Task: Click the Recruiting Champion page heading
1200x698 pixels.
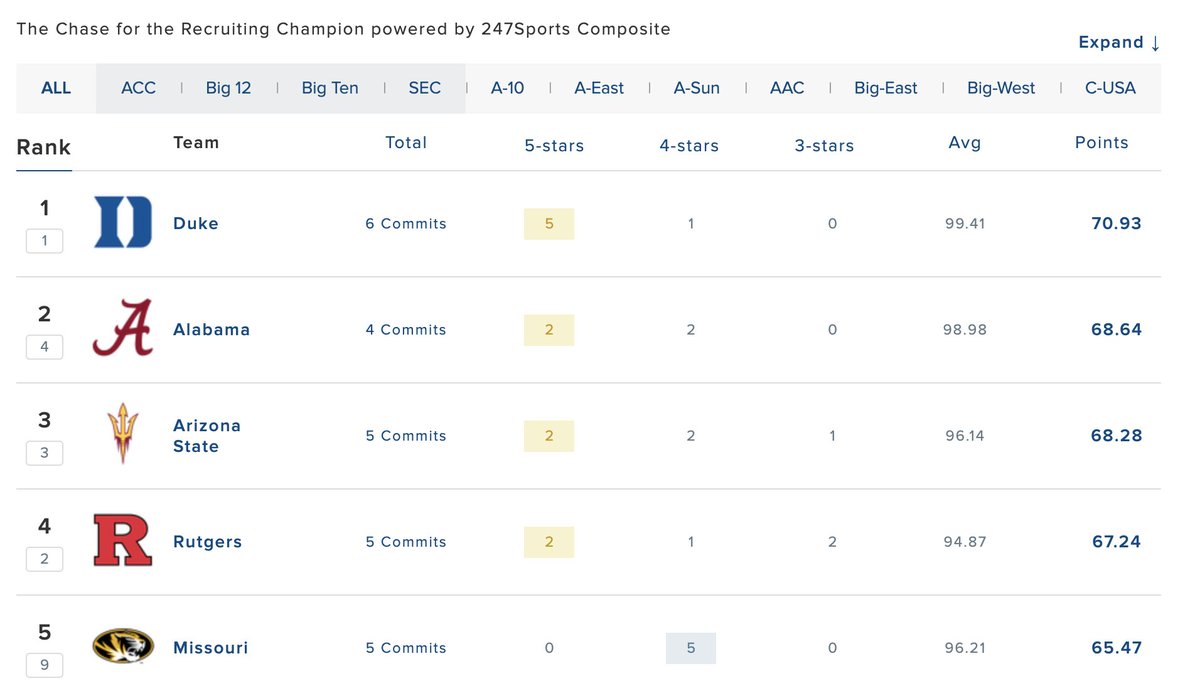Action: 344,29
